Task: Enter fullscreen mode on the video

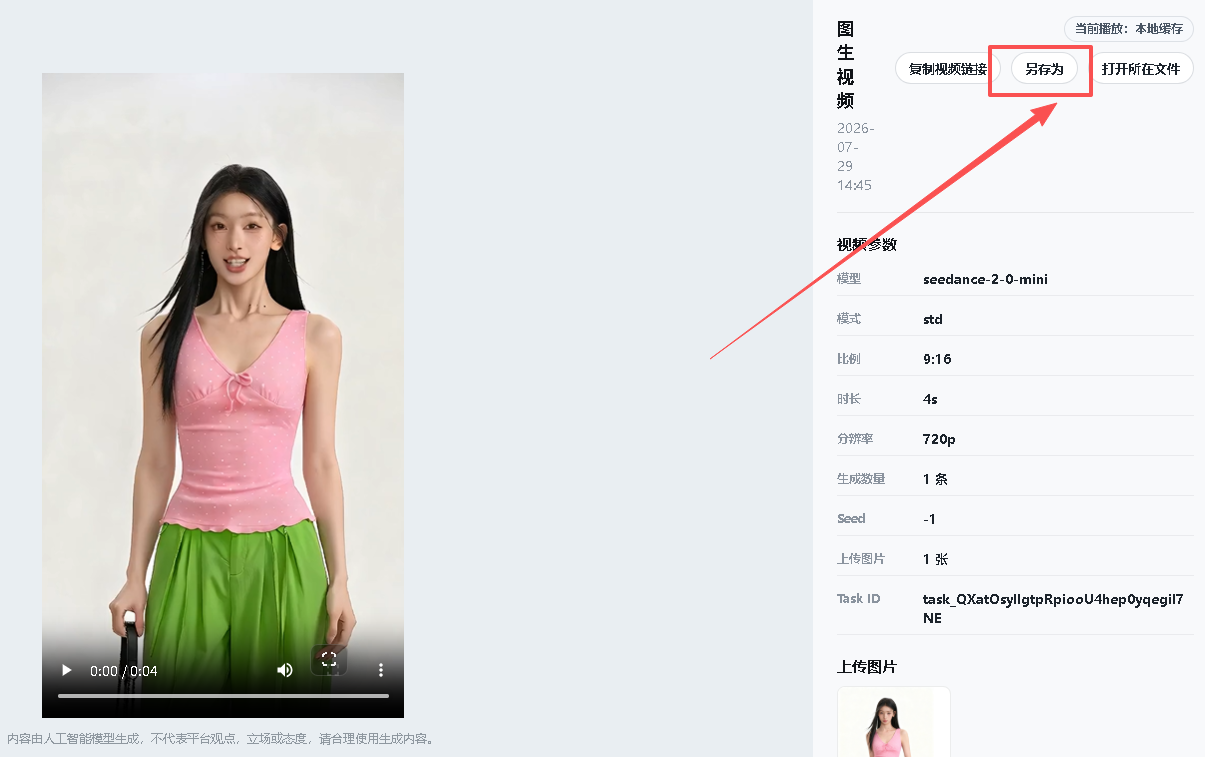Action: tap(328, 659)
